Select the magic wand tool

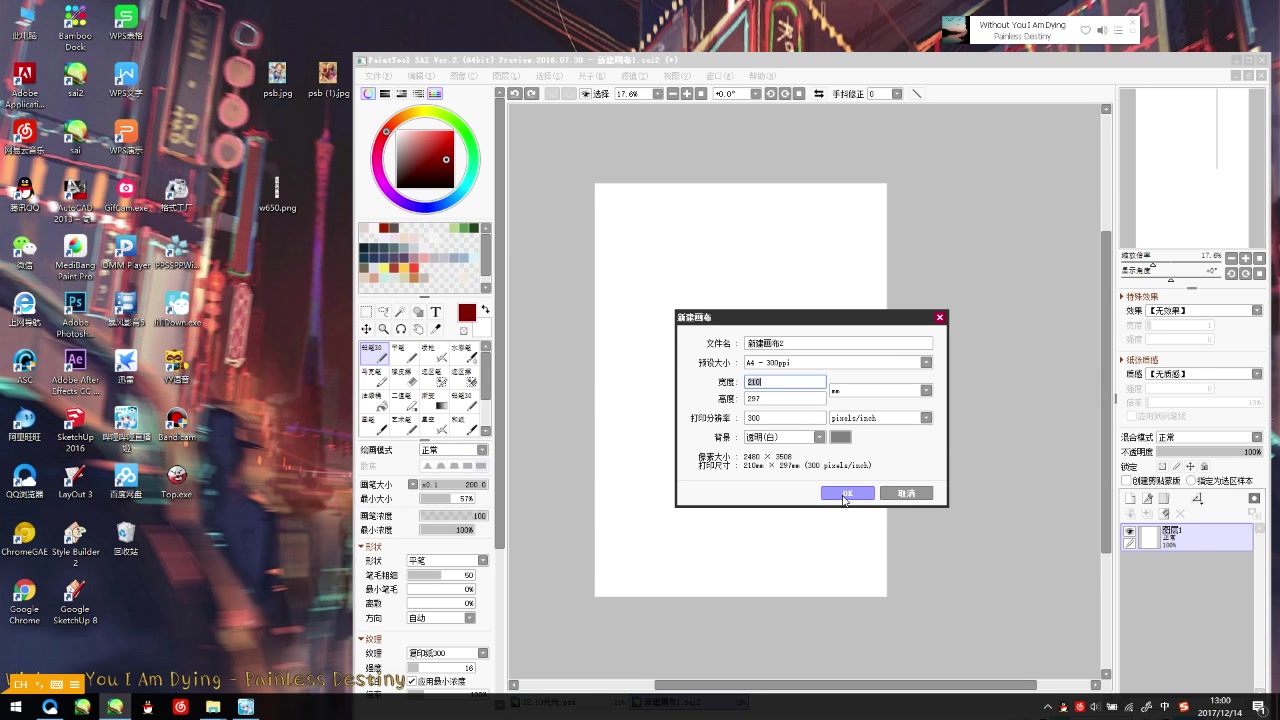pos(400,312)
